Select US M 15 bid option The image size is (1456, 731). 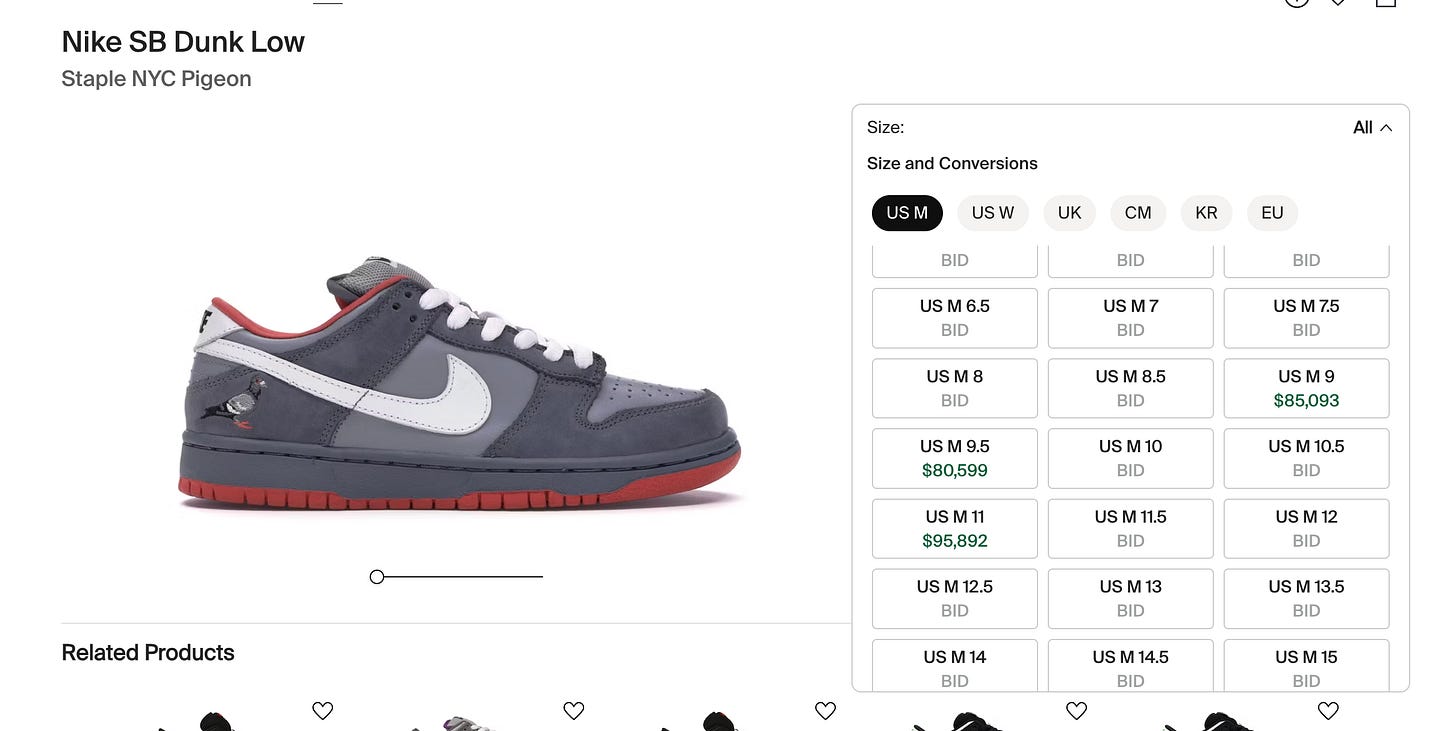pos(1306,666)
